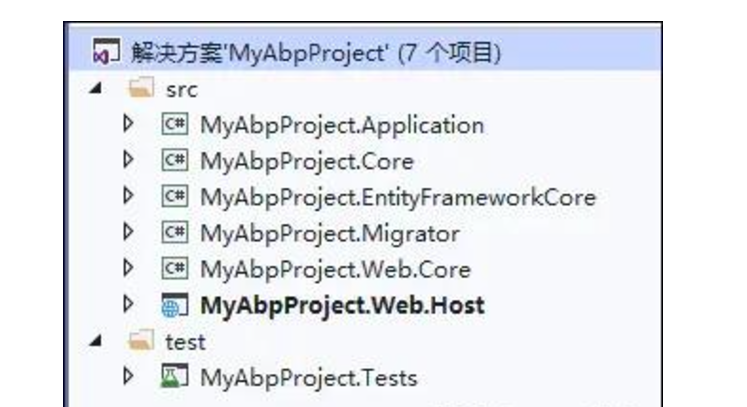Click the Visual Studio solution icon

click(x=106, y=52)
